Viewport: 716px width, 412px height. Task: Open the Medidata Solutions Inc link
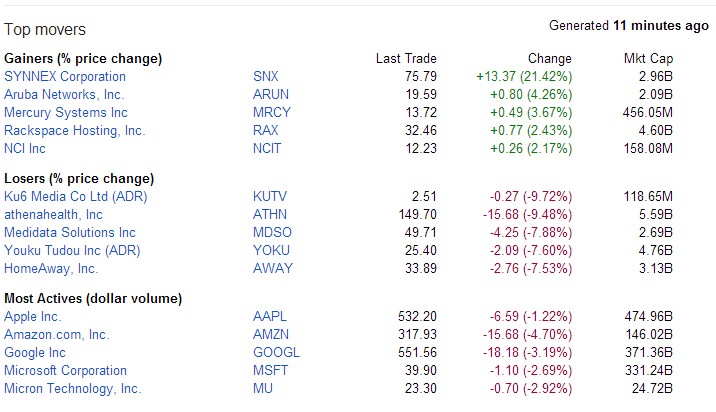coord(70,232)
